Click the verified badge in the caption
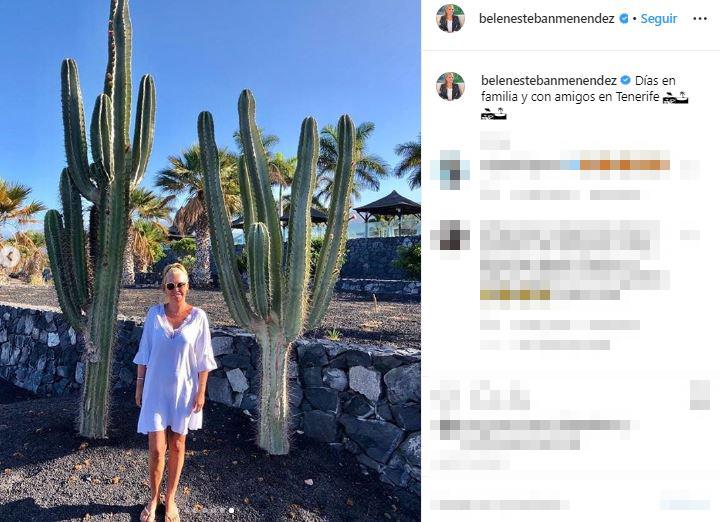The image size is (720, 522). [x=625, y=80]
